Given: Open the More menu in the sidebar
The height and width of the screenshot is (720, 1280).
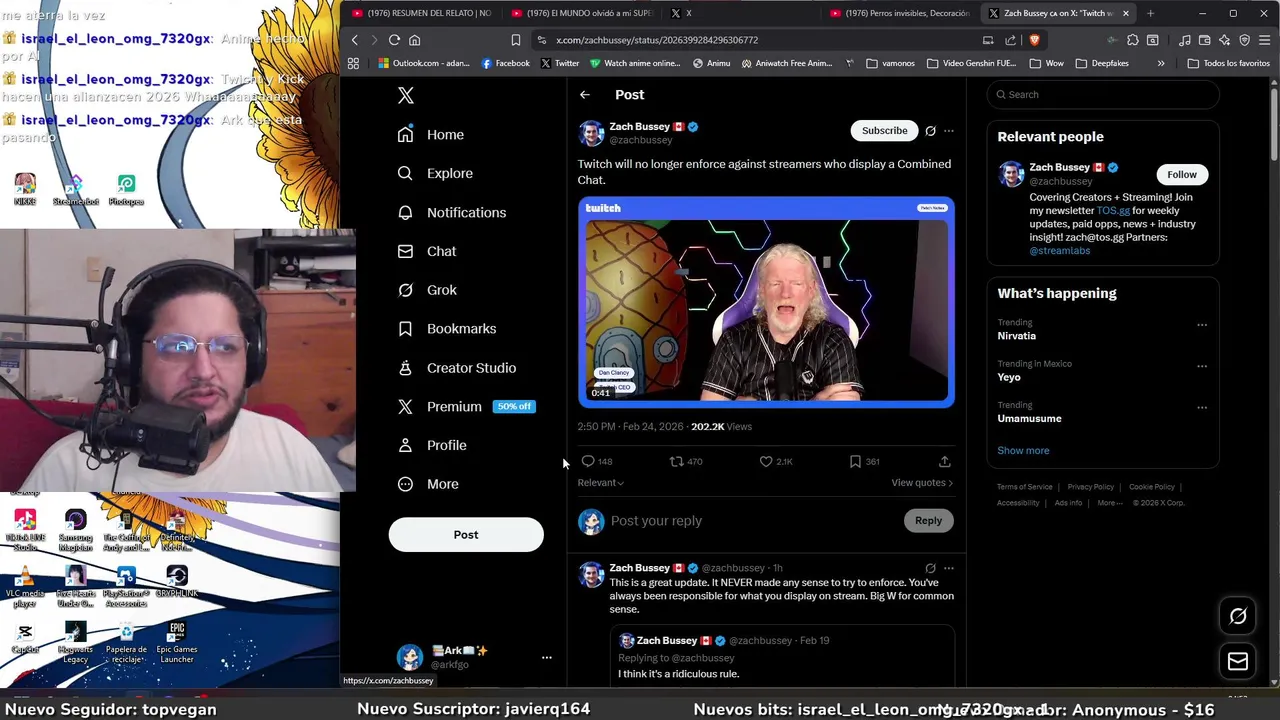Looking at the screenshot, I should 428,484.
